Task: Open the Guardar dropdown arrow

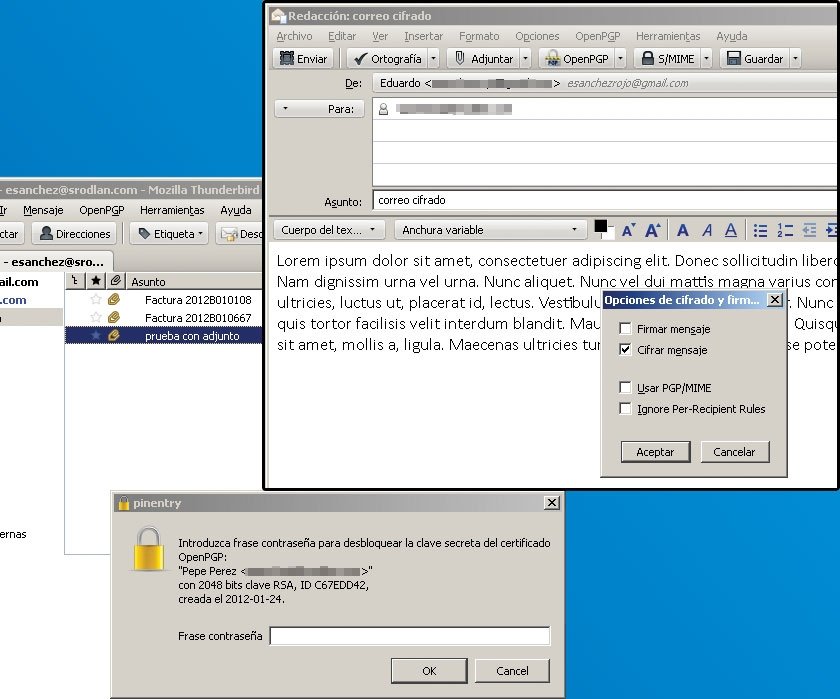Action: (x=796, y=58)
